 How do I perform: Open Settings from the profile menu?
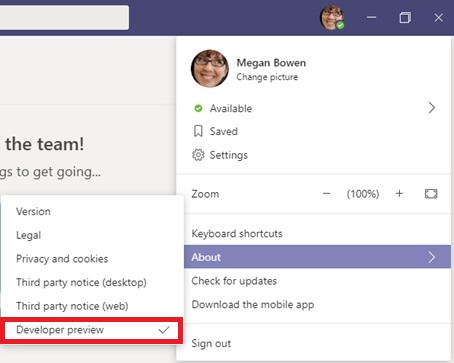point(313,155)
